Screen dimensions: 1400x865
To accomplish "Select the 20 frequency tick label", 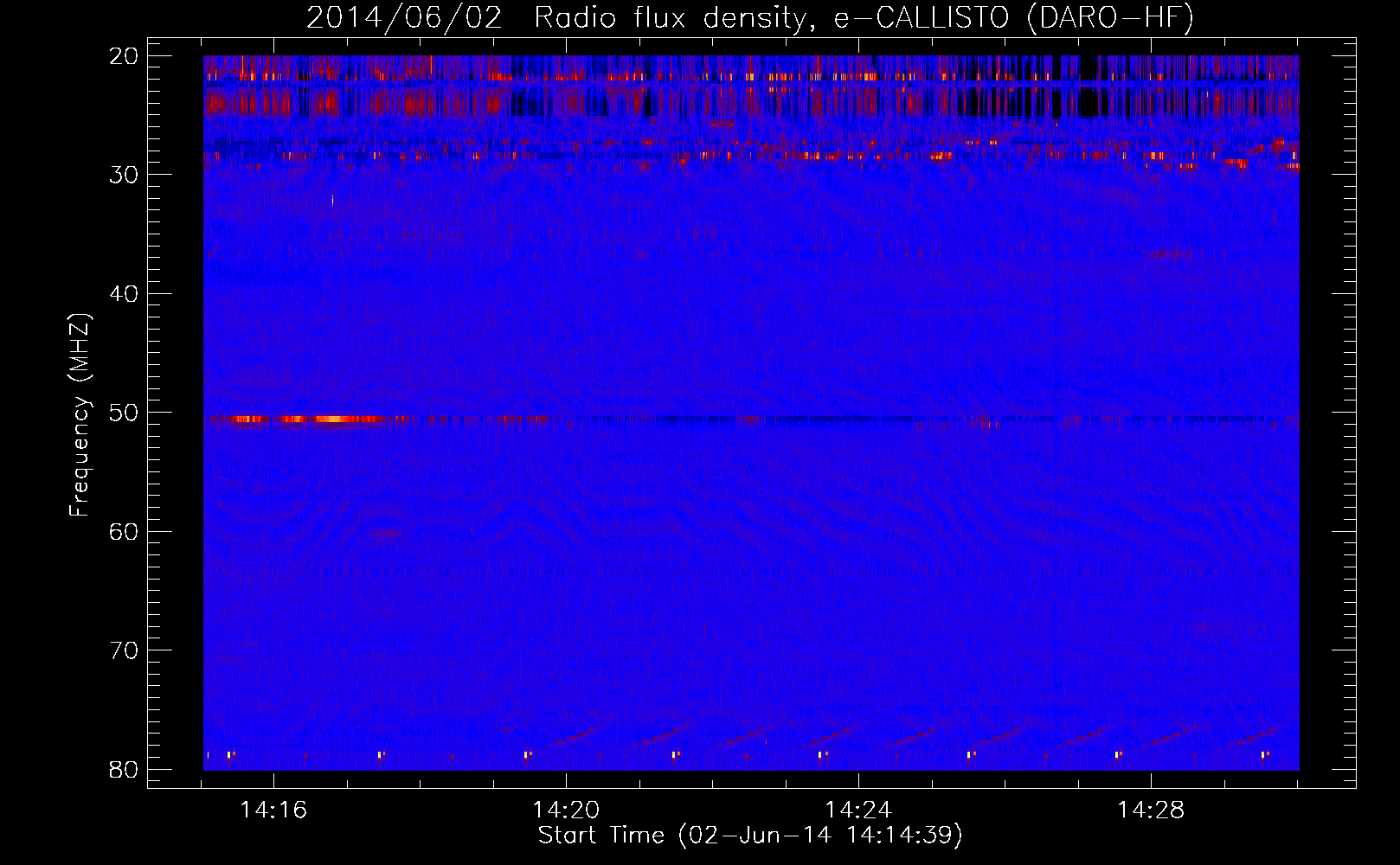I will (x=124, y=56).
